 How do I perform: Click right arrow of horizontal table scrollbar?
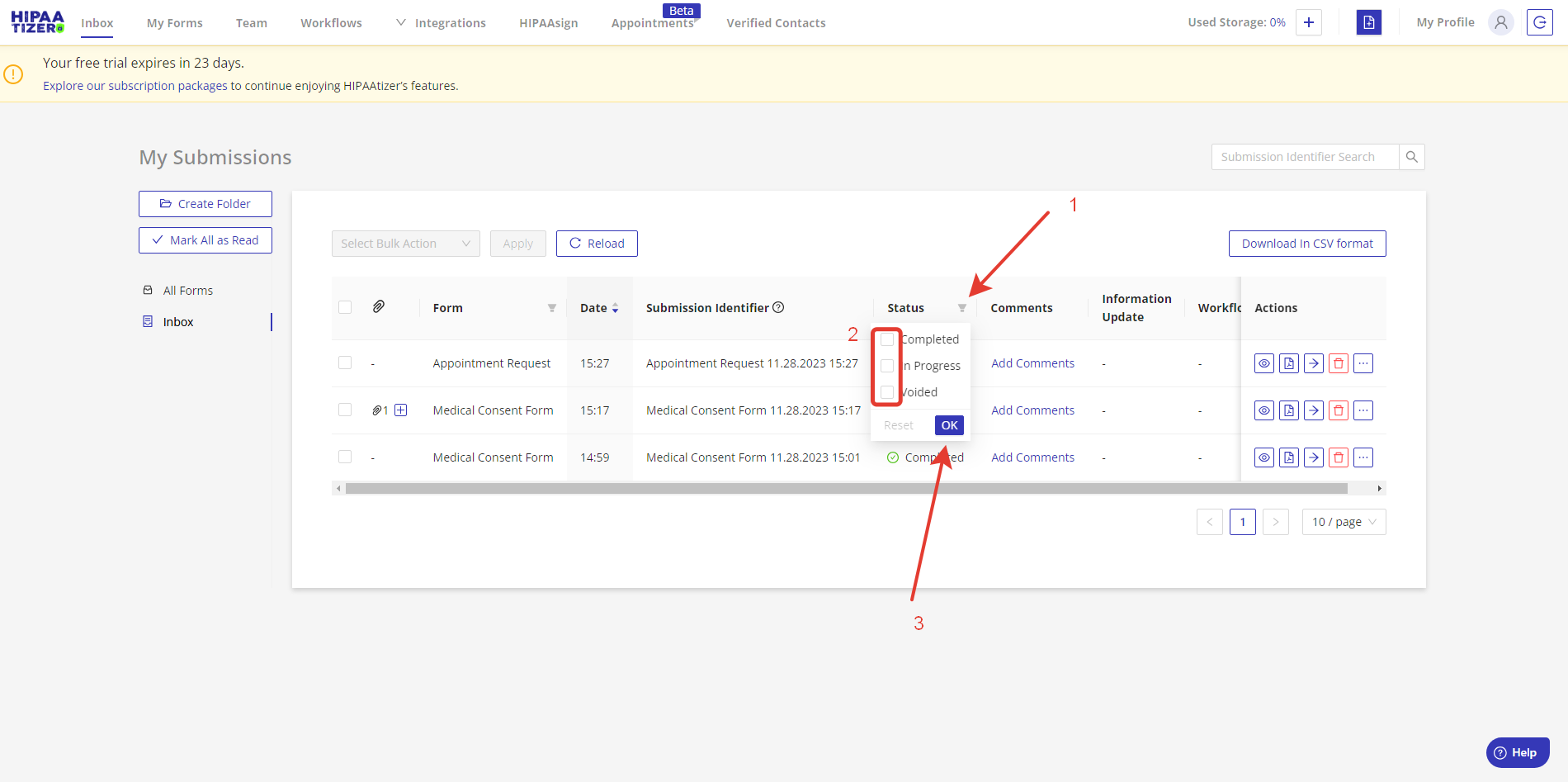point(1379,489)
